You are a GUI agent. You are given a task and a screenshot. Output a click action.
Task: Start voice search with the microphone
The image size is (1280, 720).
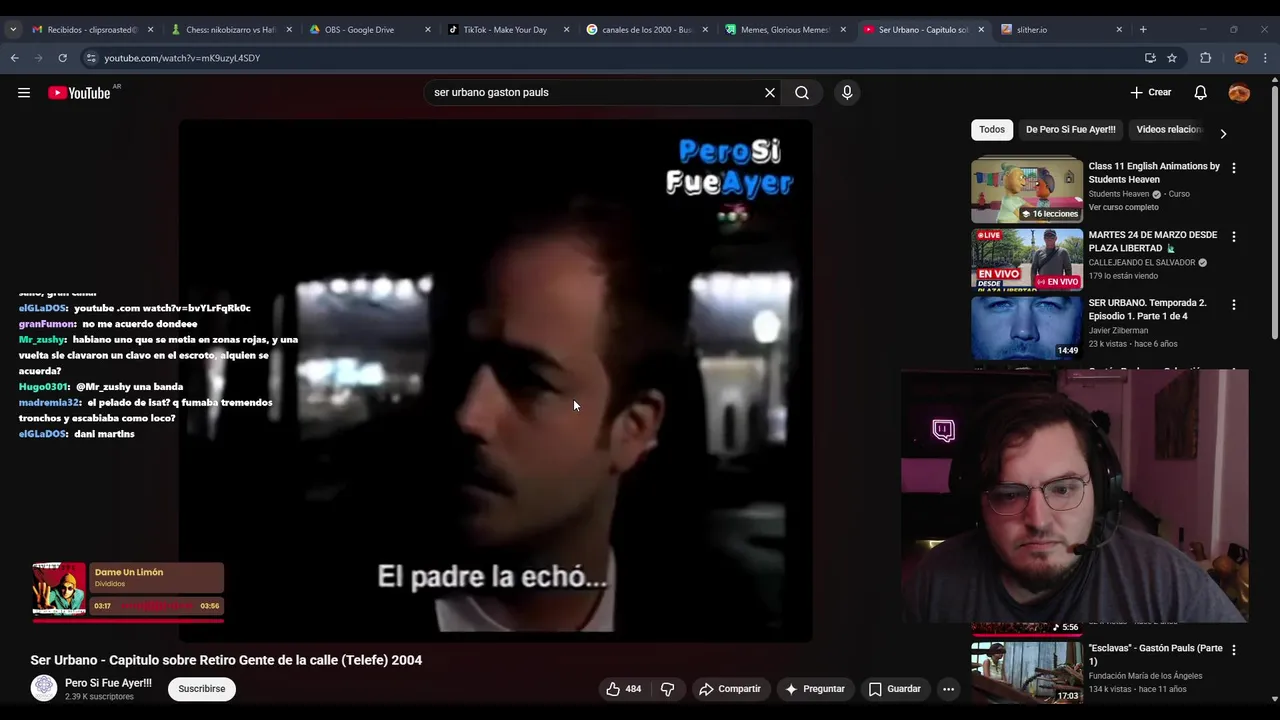coord(847,92)
